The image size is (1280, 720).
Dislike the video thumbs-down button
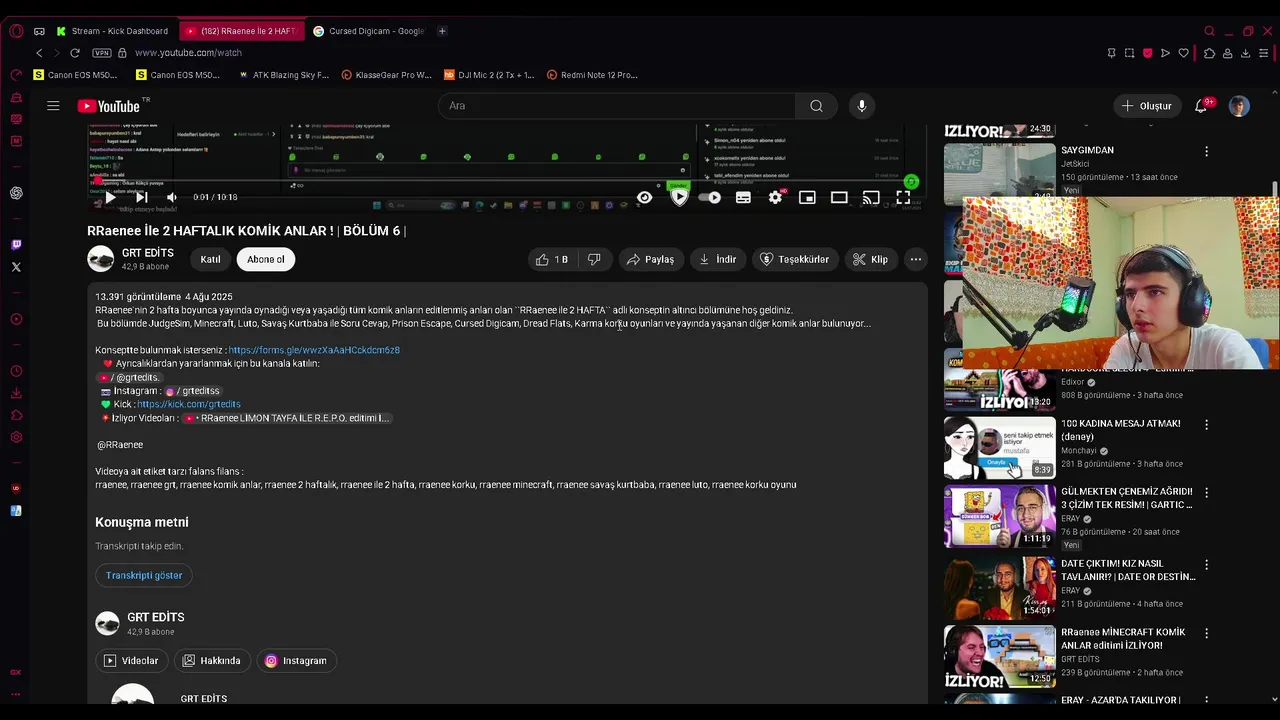pyautogui.click(x=594, y=259)
